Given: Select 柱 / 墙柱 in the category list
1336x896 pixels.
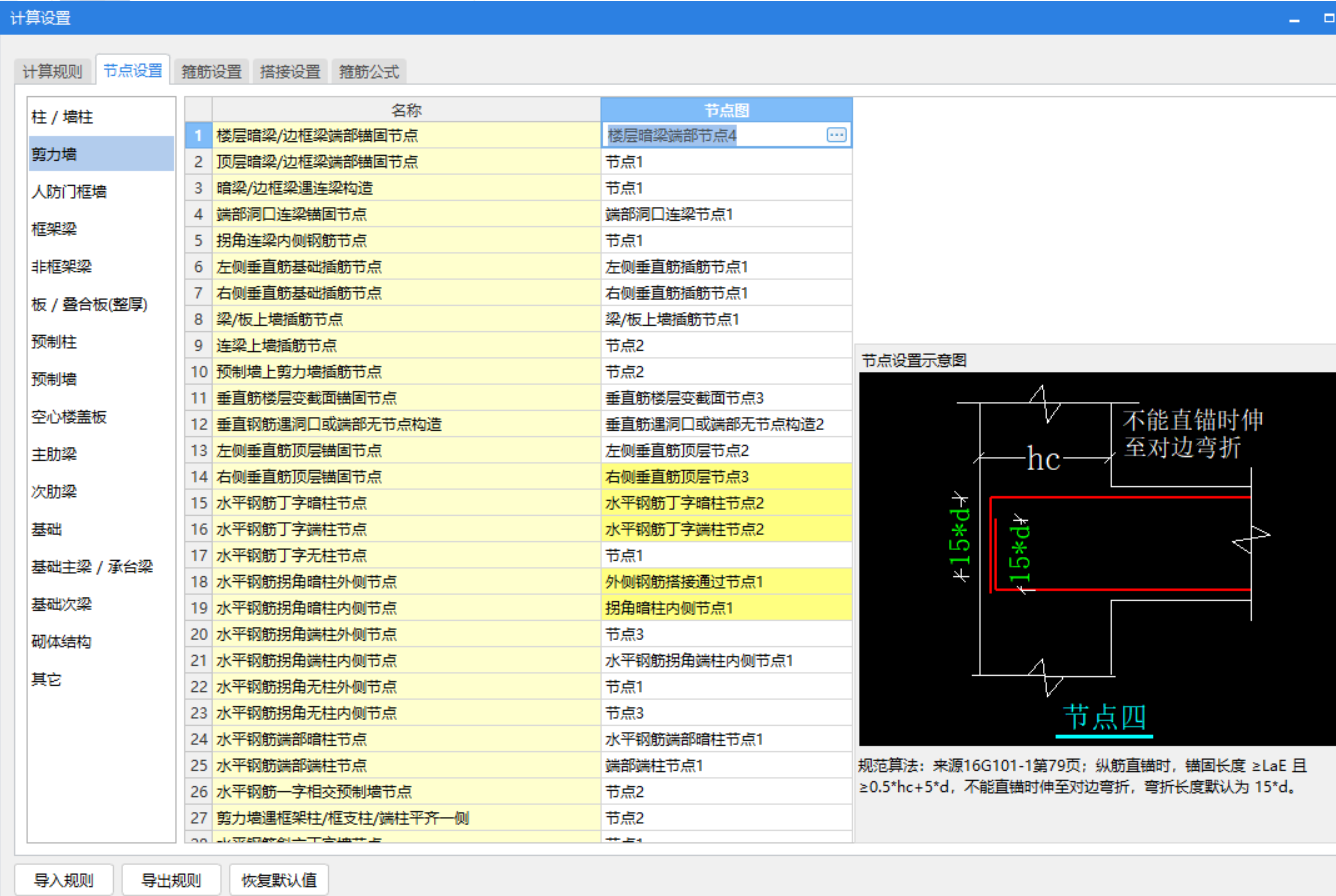Looking at the screenshot, I should point(101,117).
